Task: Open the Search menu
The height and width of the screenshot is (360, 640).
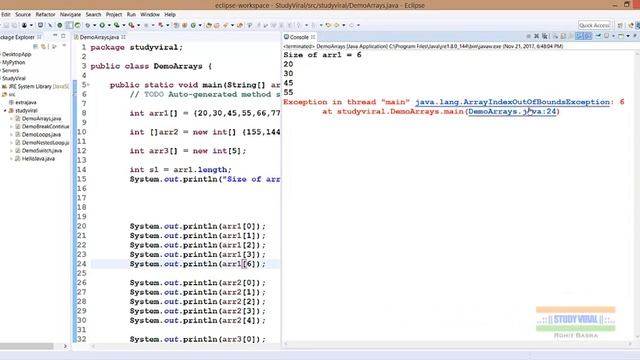Action: [93, 14]
